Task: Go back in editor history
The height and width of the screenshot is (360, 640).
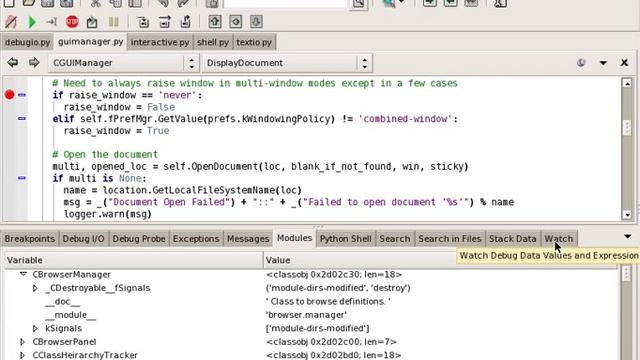Action: [x=13, y=63]
